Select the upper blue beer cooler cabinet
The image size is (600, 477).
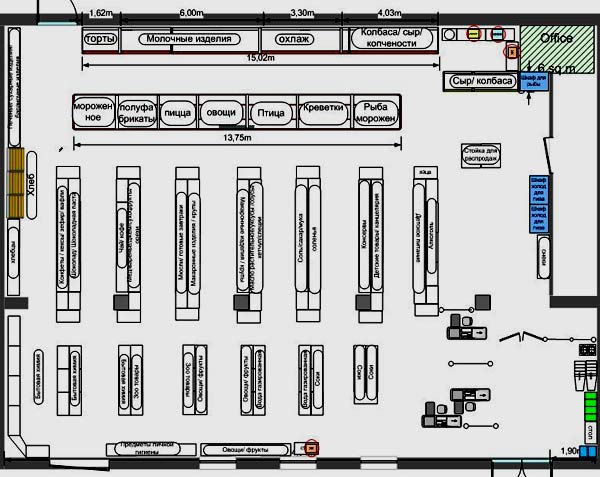538,185
